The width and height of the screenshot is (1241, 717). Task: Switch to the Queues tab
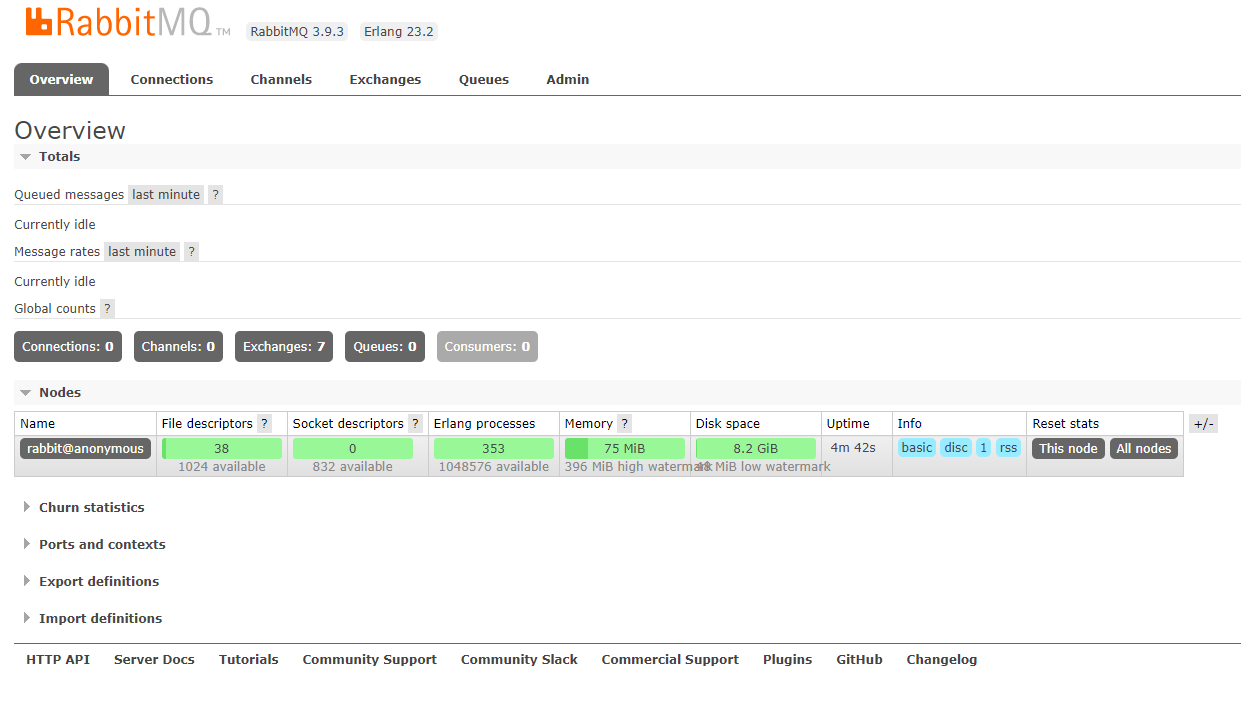(484, 80)
